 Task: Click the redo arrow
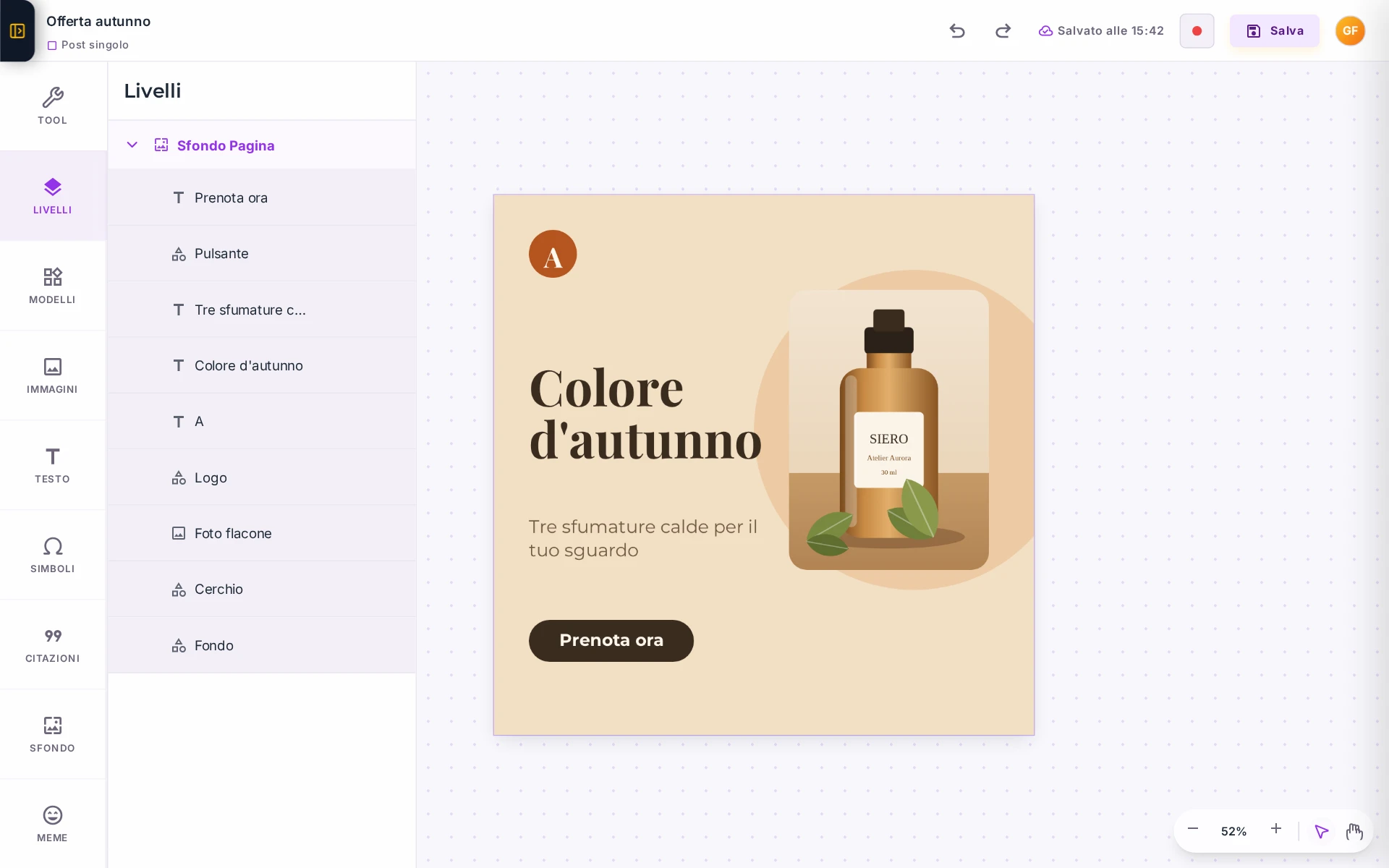(x=1003, y=30)
